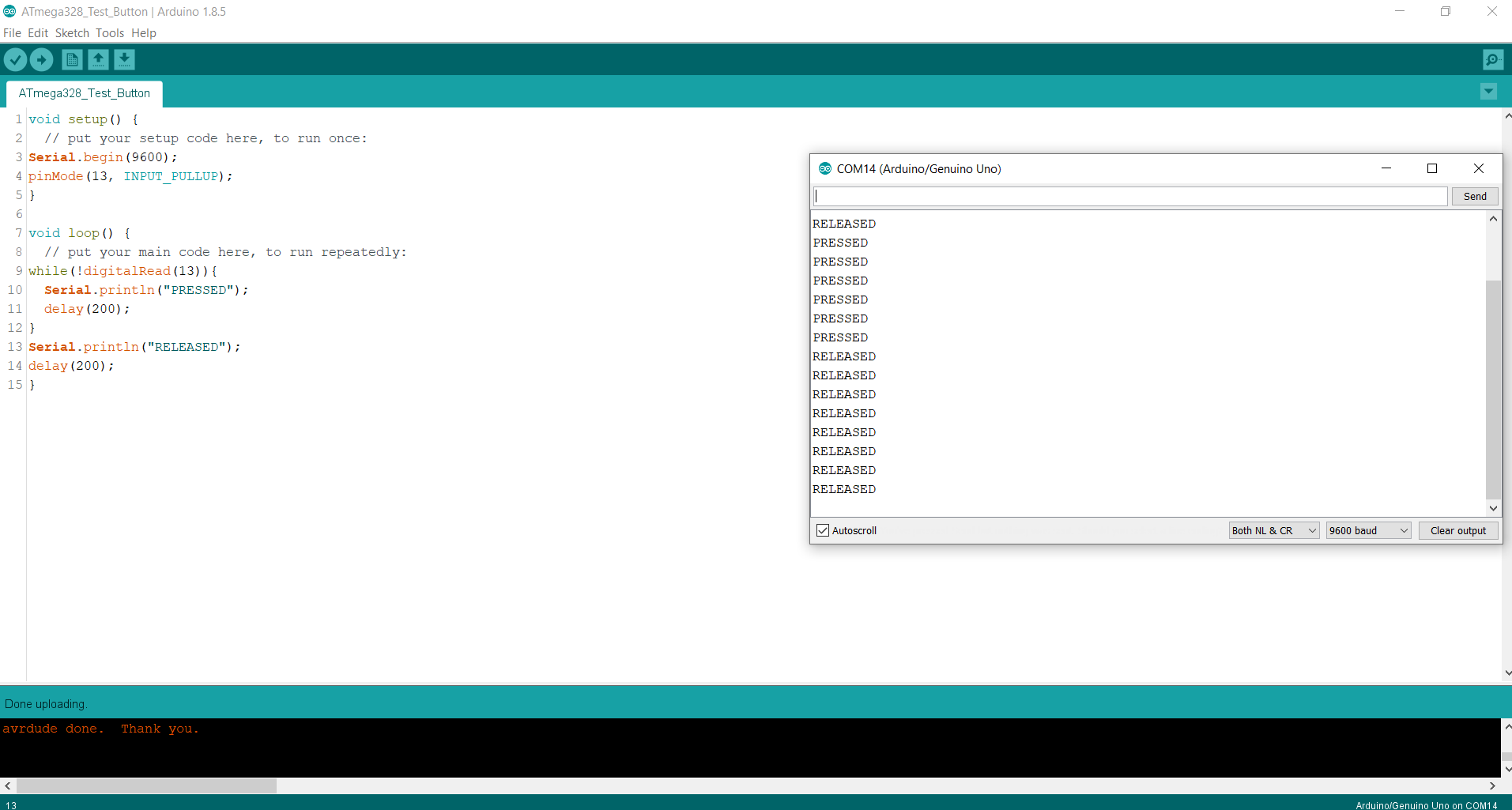Open the baud rate dropdown showing 9600 baud
Image resolution: width=1512 pixels, height=810 pixels.
tap(1367, 529)
